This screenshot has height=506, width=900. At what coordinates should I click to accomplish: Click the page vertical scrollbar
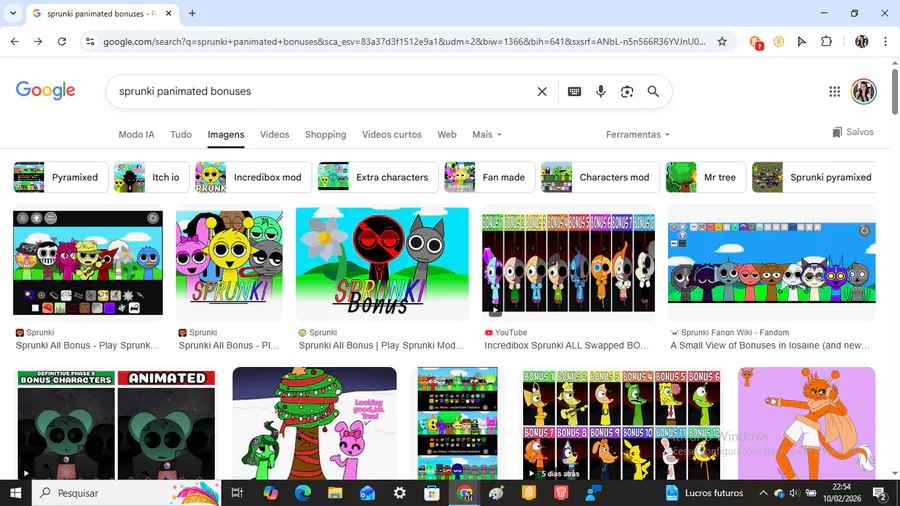click(x=895, y=92)
